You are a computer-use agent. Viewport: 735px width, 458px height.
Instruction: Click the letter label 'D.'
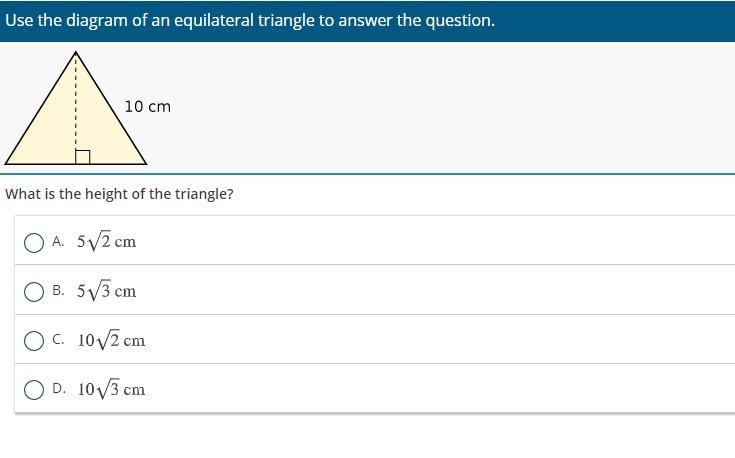(x=59, y=389)
